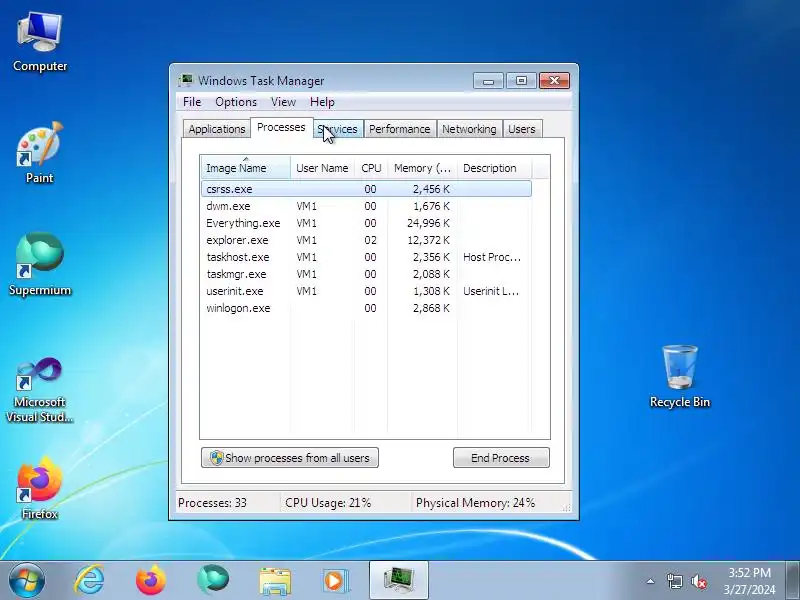Select the Firefox desktop shortcut
Image resolution: width=800 pixels, height=600 pixels.
click(x=40, y=489)
